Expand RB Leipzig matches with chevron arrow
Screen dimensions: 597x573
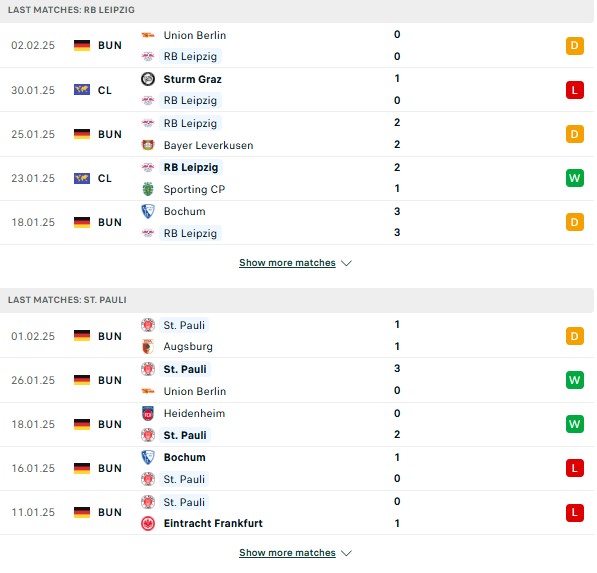pos(346,263)
